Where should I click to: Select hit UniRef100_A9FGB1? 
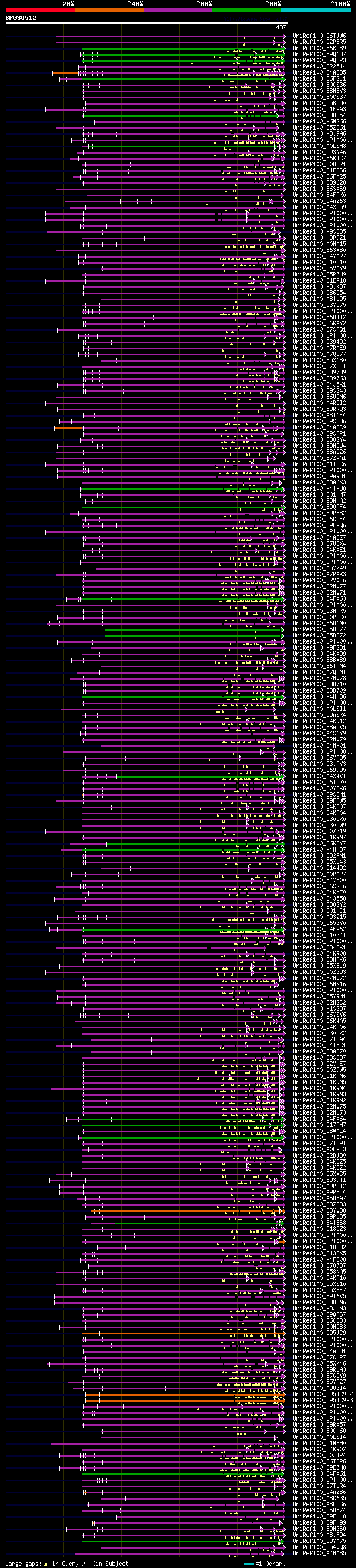pyautogui.click(x=319, y=647)
